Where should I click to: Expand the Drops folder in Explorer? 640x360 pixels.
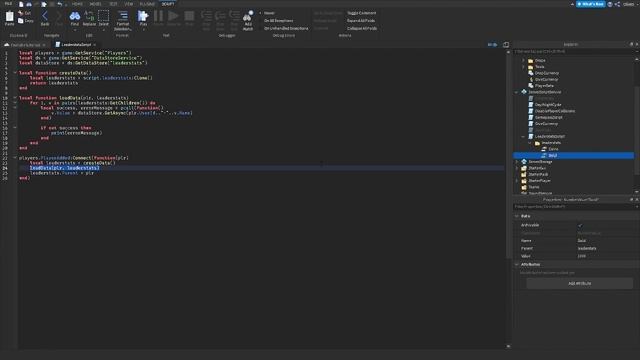(x=523, y=60)
